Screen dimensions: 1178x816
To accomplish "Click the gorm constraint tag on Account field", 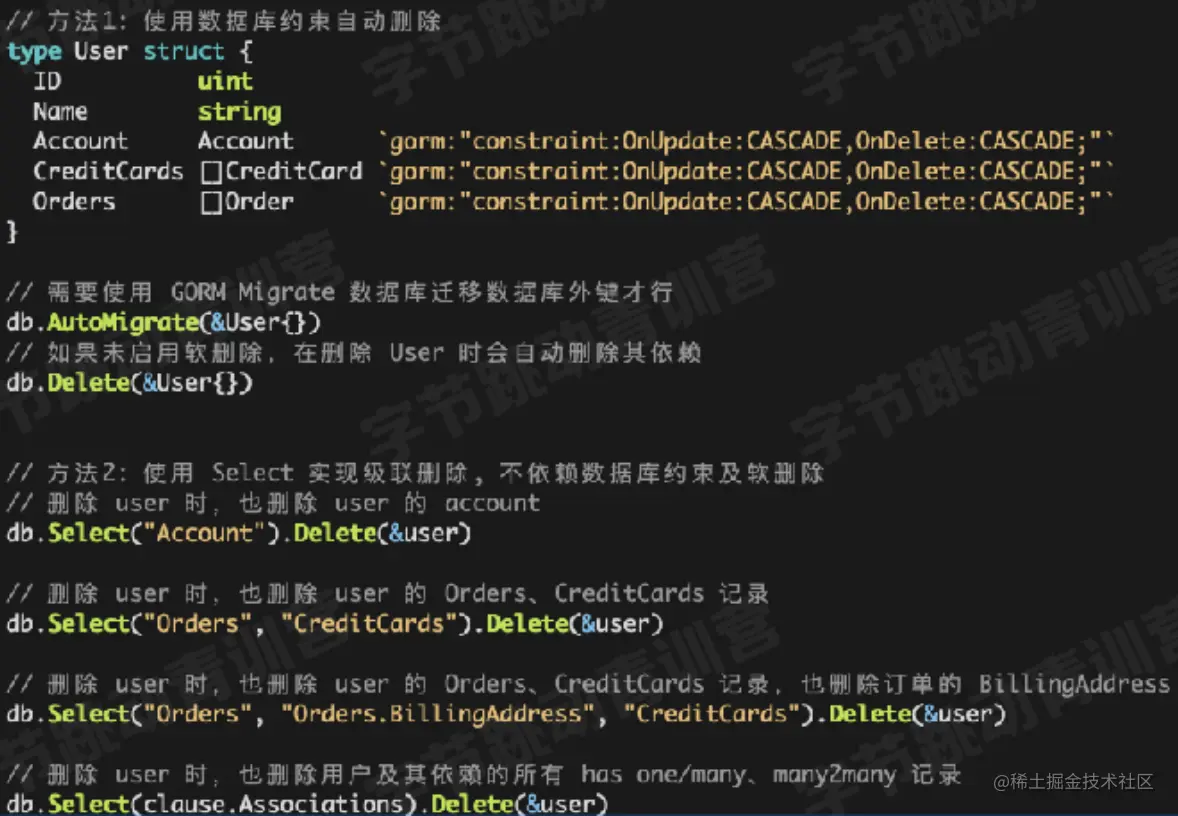I will pos(745,141).
